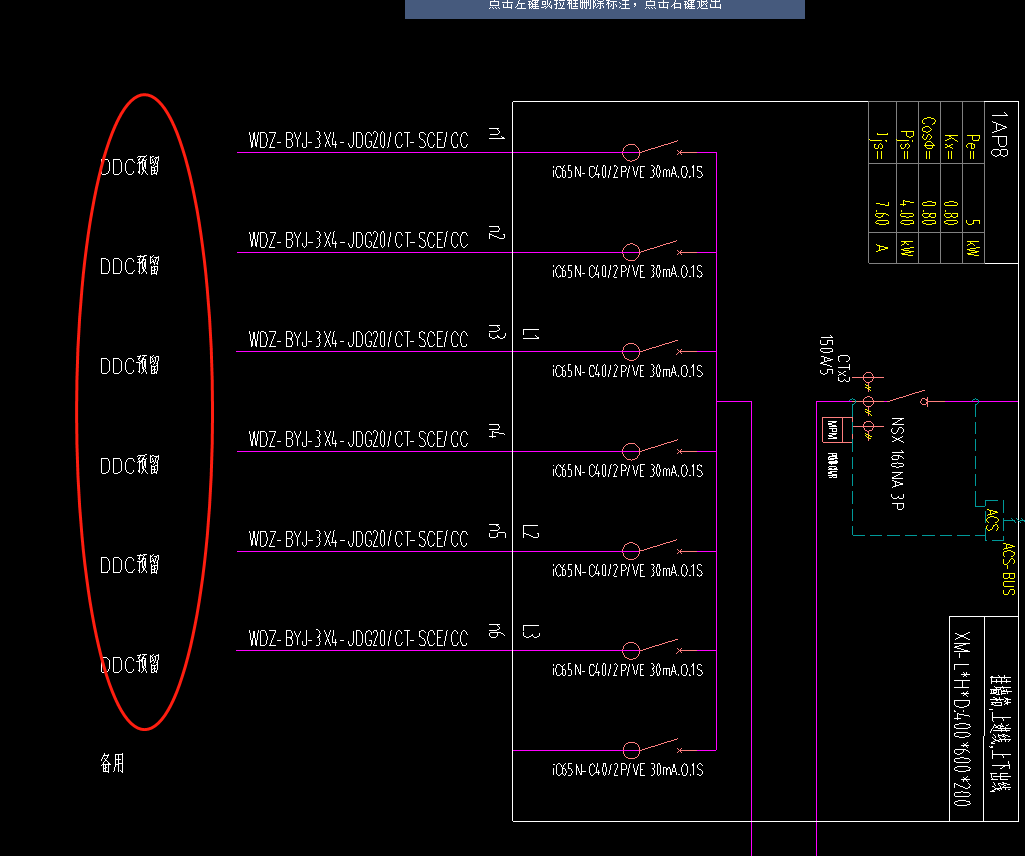Click the Pe= parameter label

[973, 146]
